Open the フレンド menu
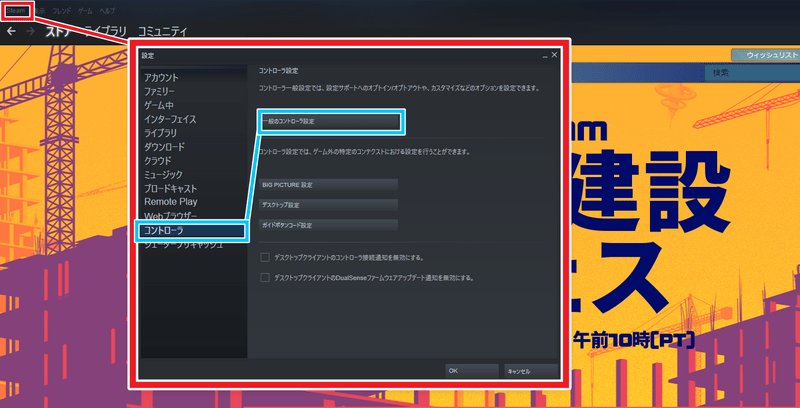This screenshot has height=408, width=800. (62, 11)
